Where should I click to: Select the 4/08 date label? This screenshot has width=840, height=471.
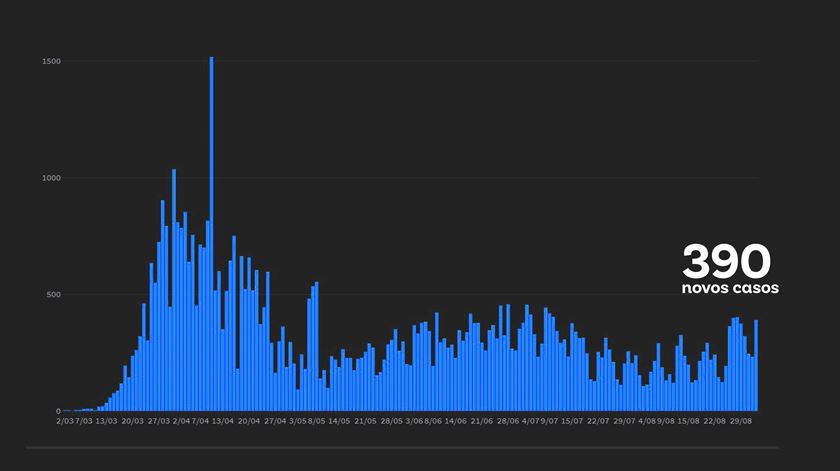646,422
